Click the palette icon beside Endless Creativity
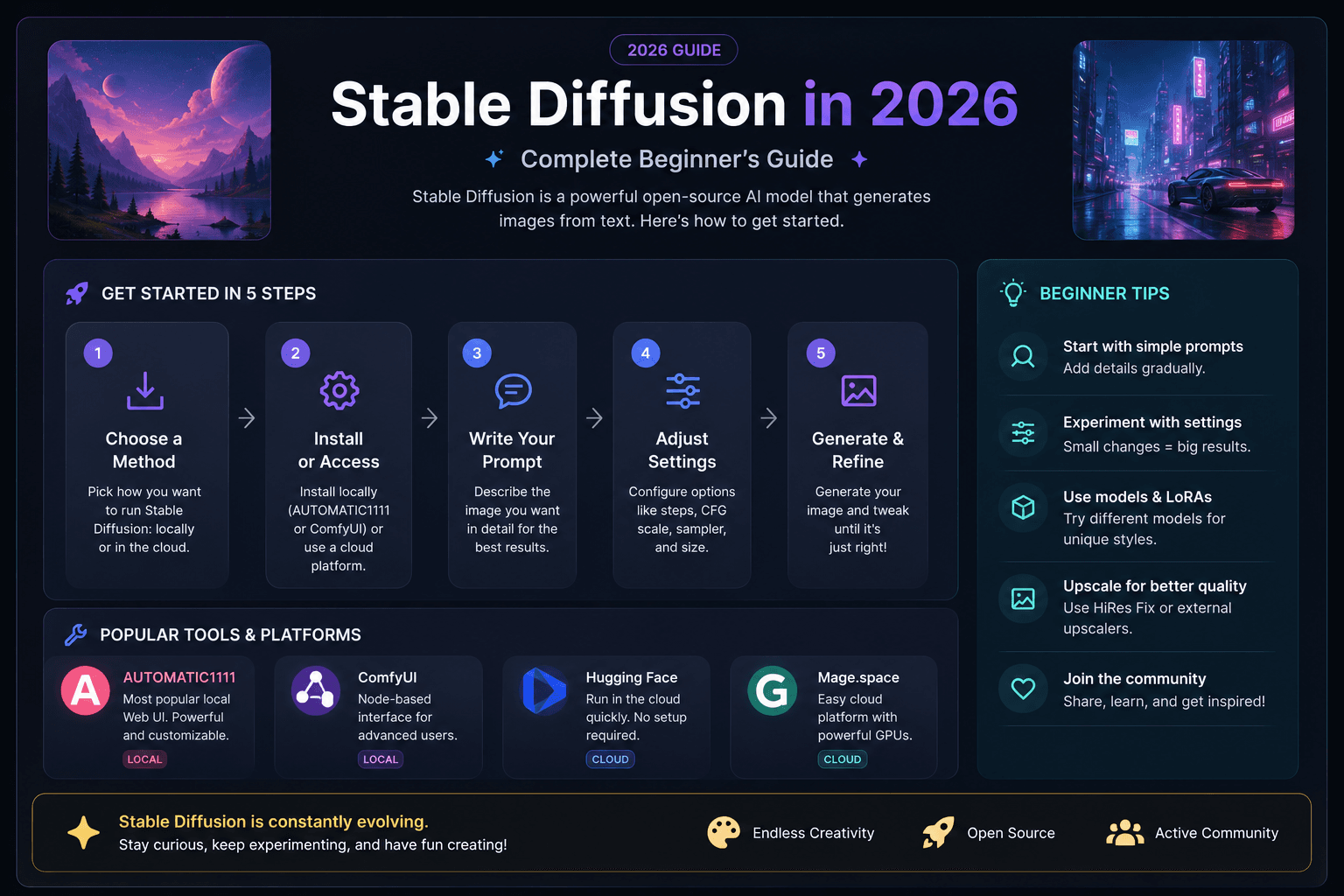Viewport: 1344px width, 896px height. (x=724, y=832)
